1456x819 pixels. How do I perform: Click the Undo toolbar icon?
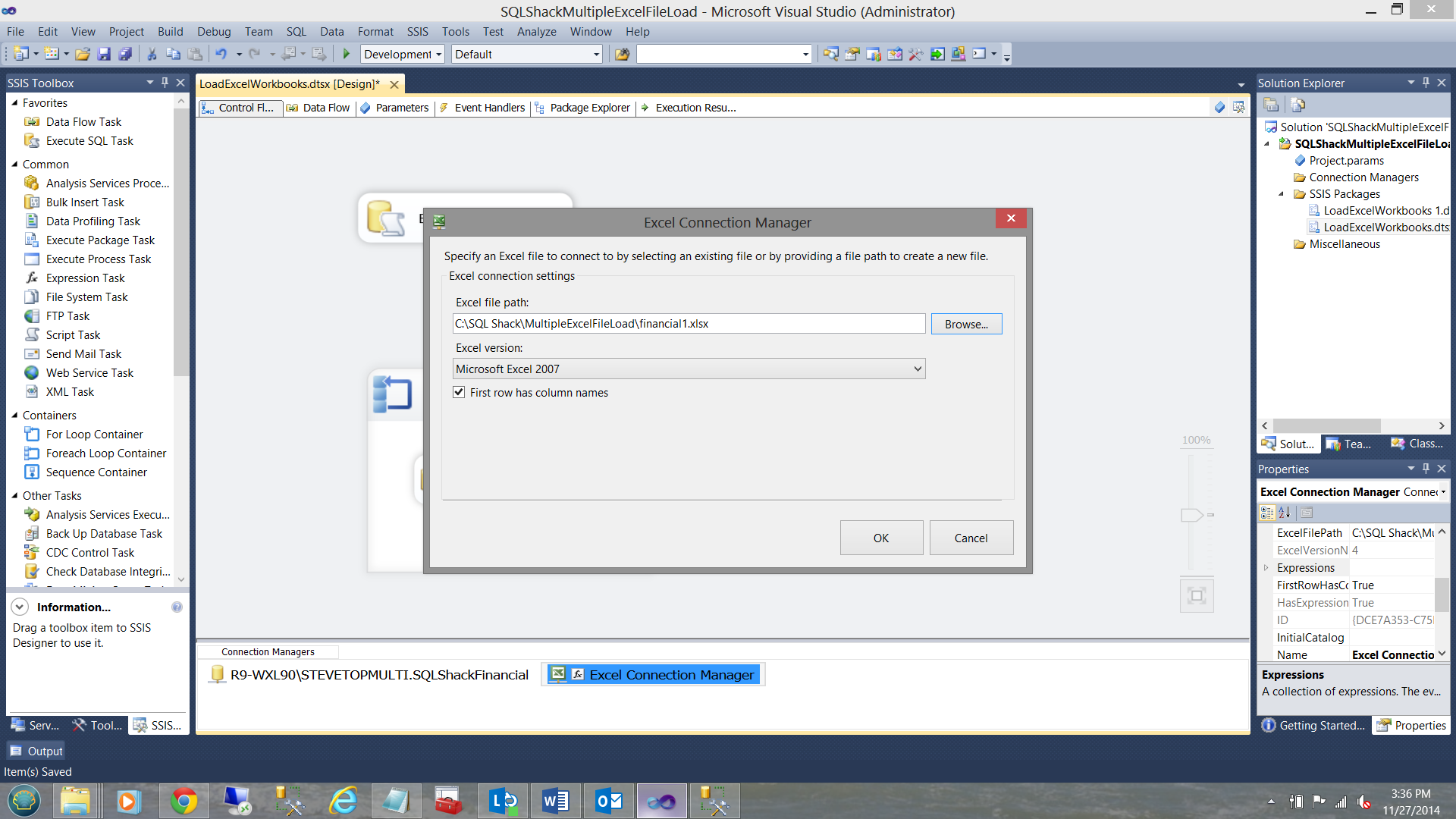pos(221,54)
